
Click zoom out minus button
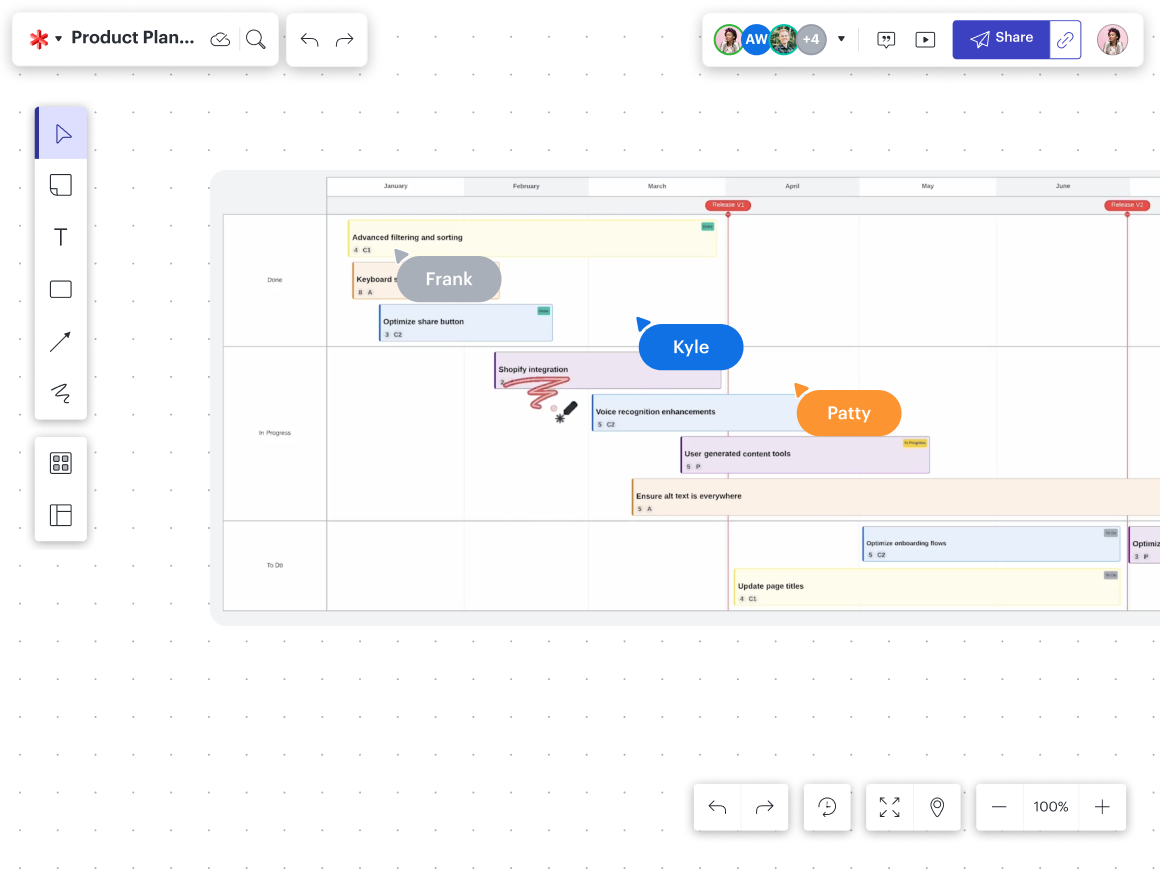click(999, 807)
